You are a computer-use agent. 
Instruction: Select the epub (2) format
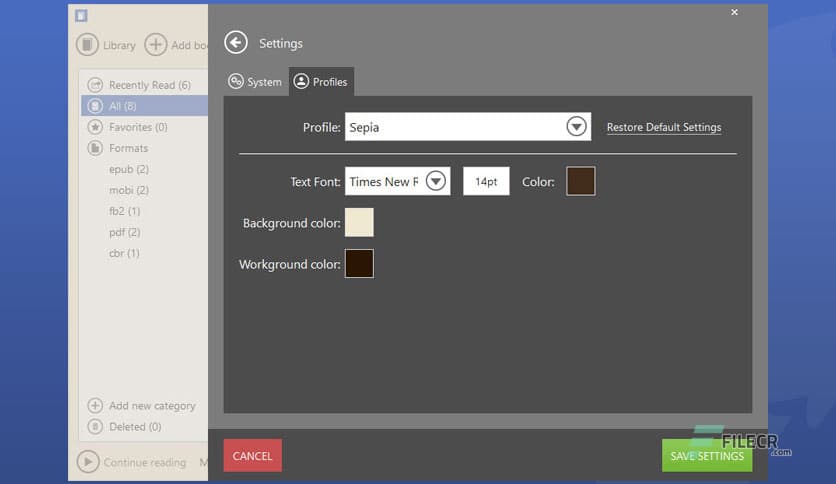pos(129,169)
